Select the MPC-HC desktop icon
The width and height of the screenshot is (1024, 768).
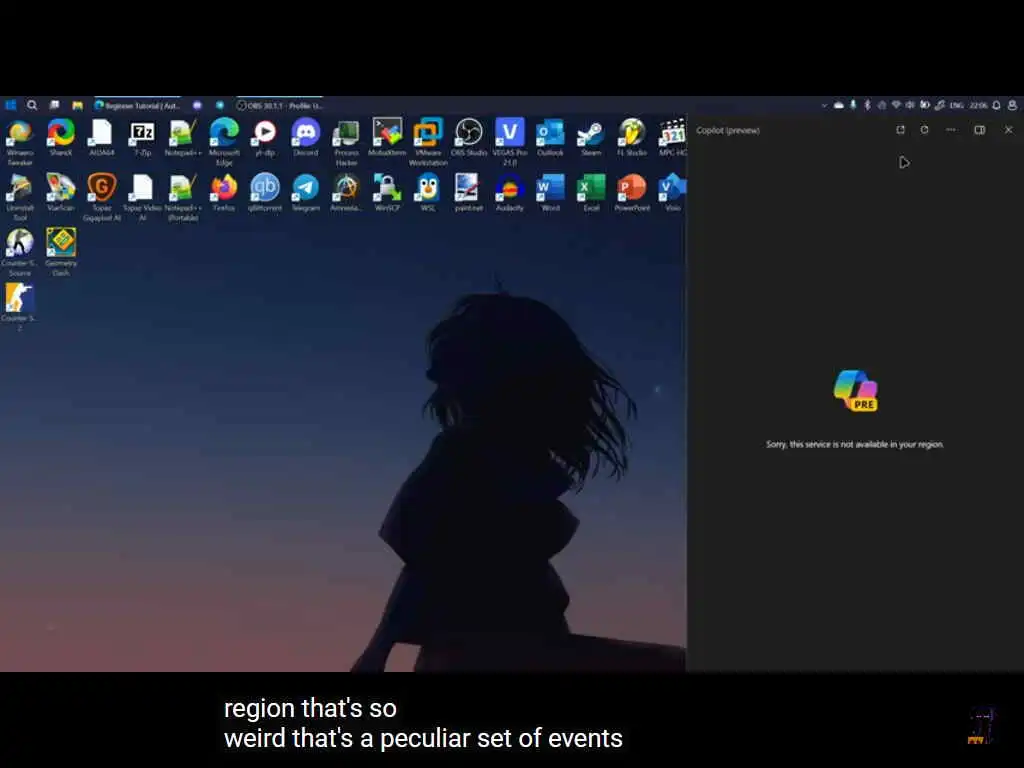pyautogui.click(x=673, y=137)
